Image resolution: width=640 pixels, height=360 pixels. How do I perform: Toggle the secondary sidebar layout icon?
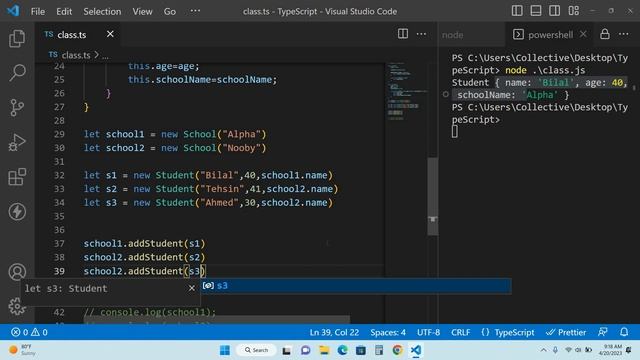pyautogui.click(x=555, y=11)
